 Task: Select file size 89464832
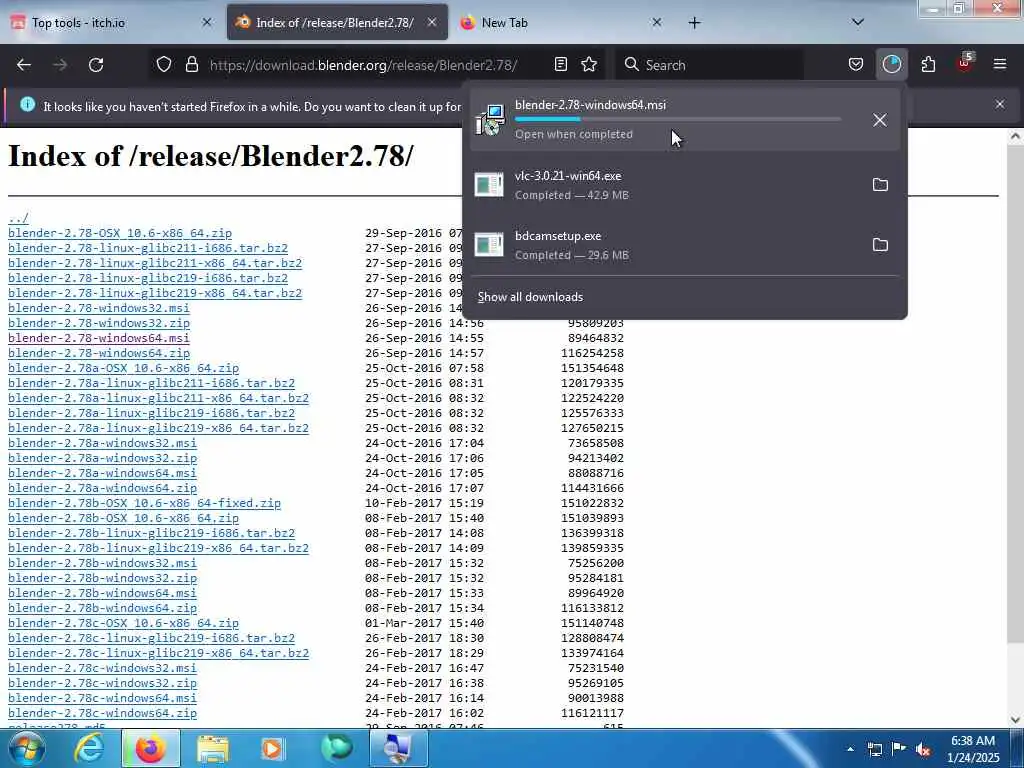click(596, 338)
